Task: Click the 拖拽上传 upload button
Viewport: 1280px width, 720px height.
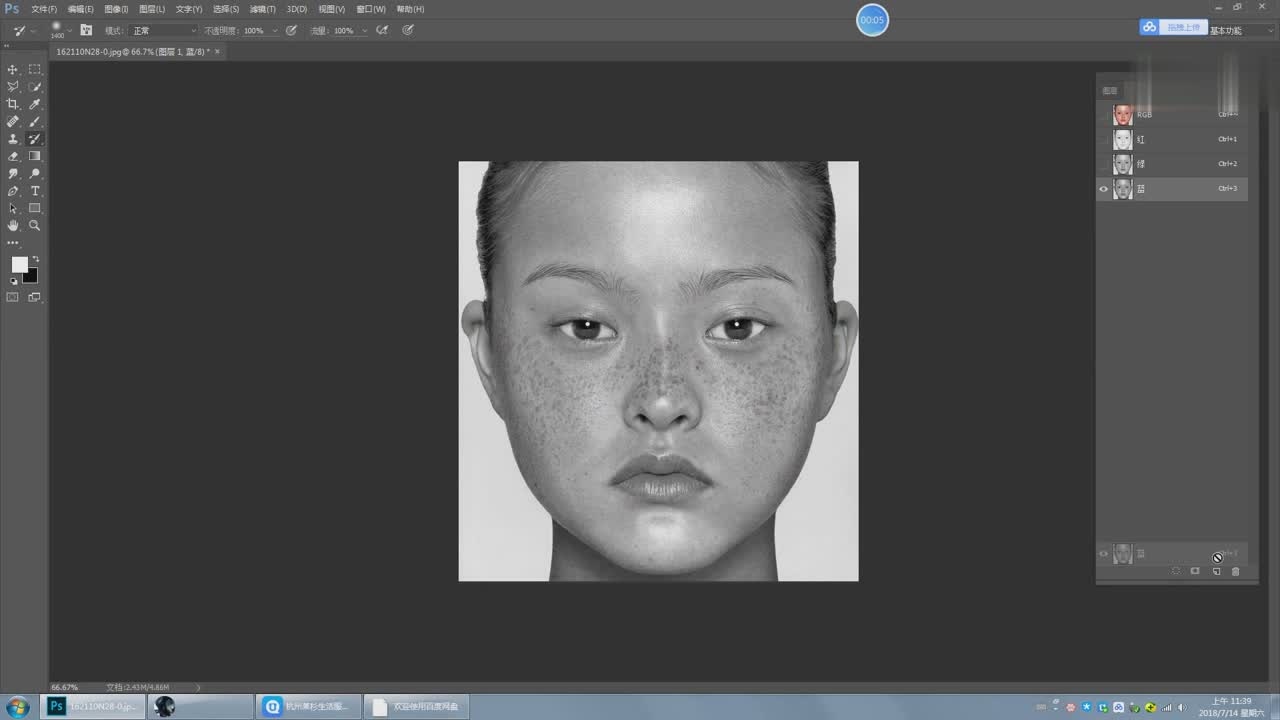Action: pos(1172,27)
